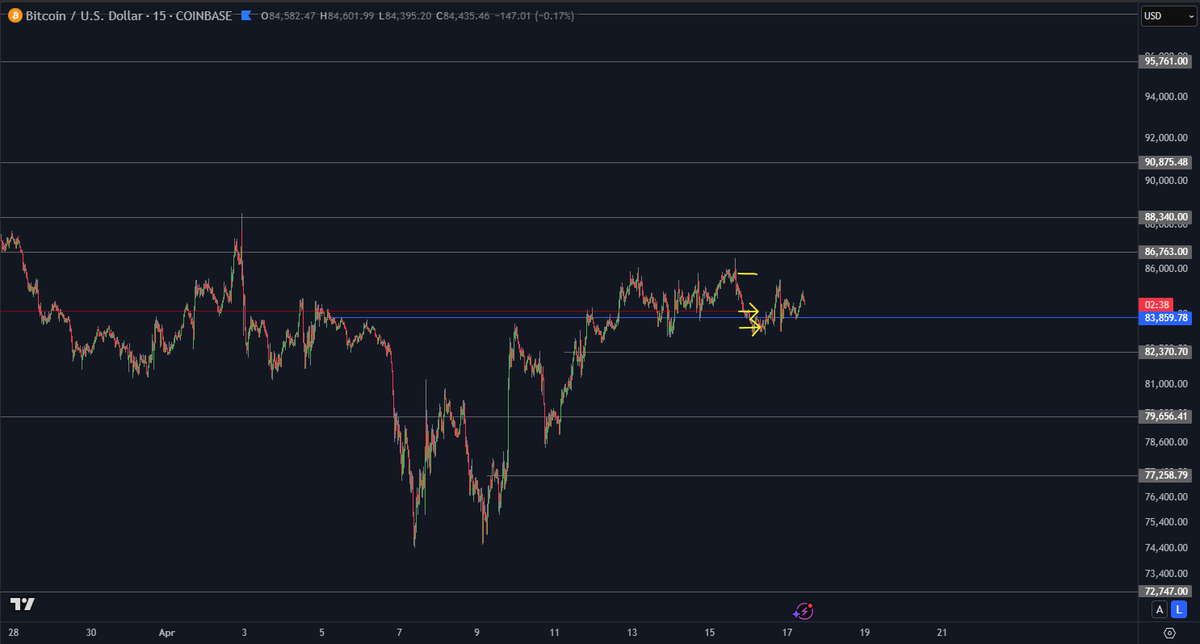Open chart settings hexagon gear icon
This screenshot has height=644, width=1200.
[1170, 634]
